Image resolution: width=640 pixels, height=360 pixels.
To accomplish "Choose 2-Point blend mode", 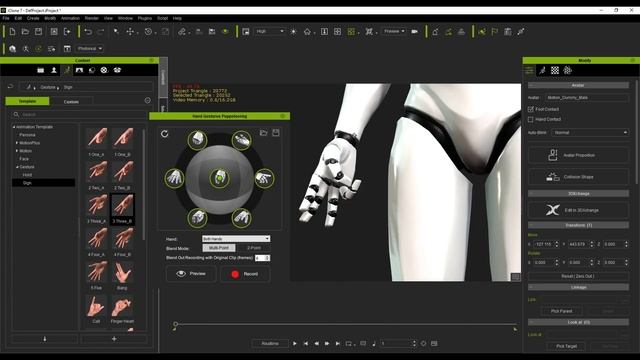I will click(x=253, y=248).
